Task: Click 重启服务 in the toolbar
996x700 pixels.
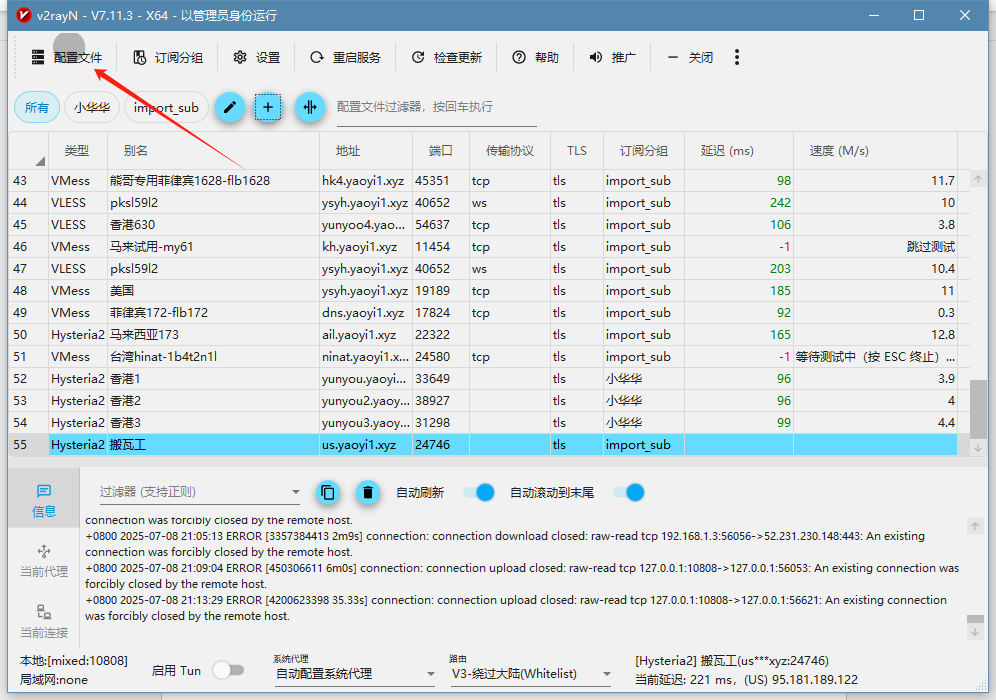Action: [x=345, y=58]
